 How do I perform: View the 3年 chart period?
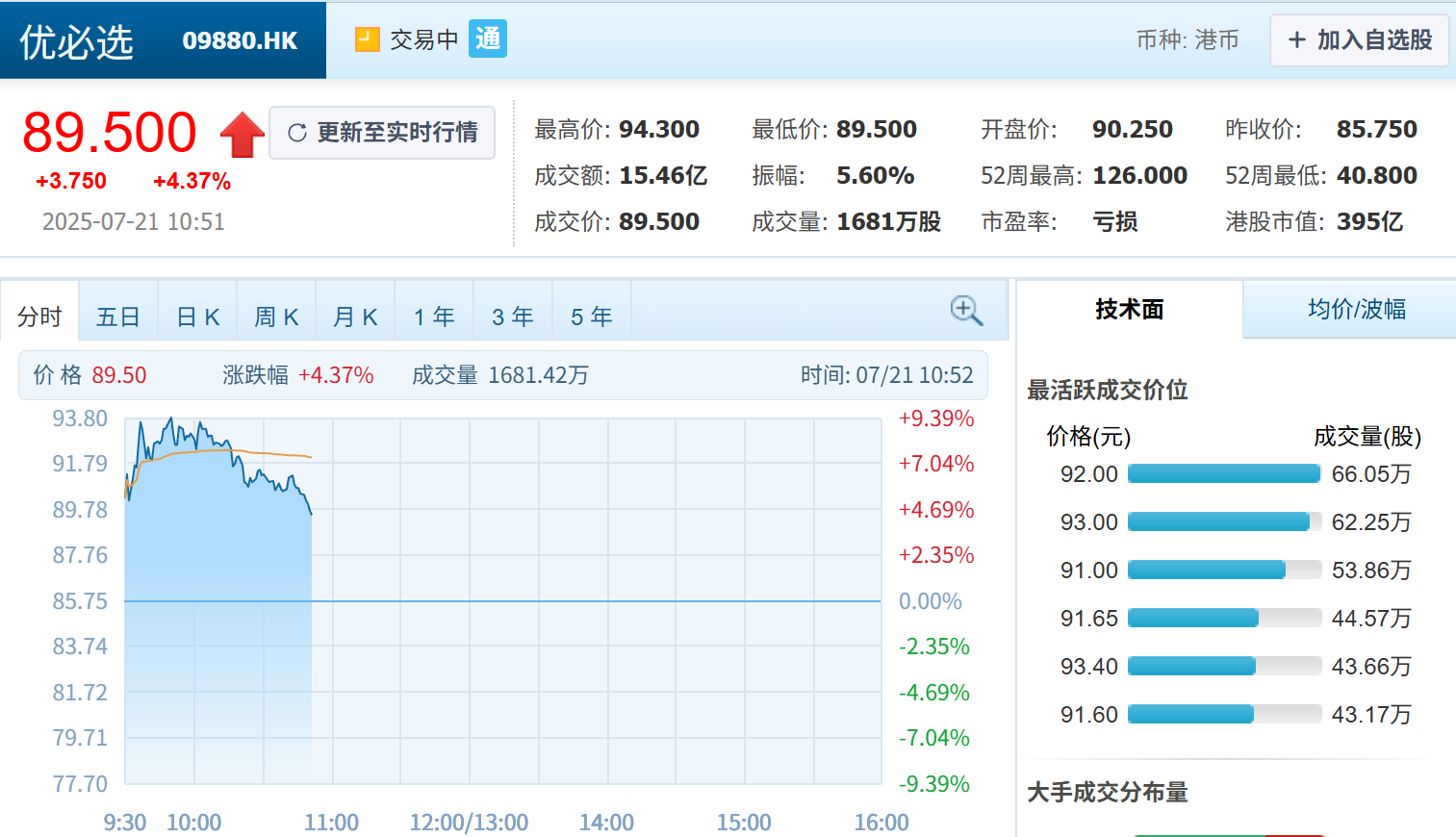click(512, 313)
